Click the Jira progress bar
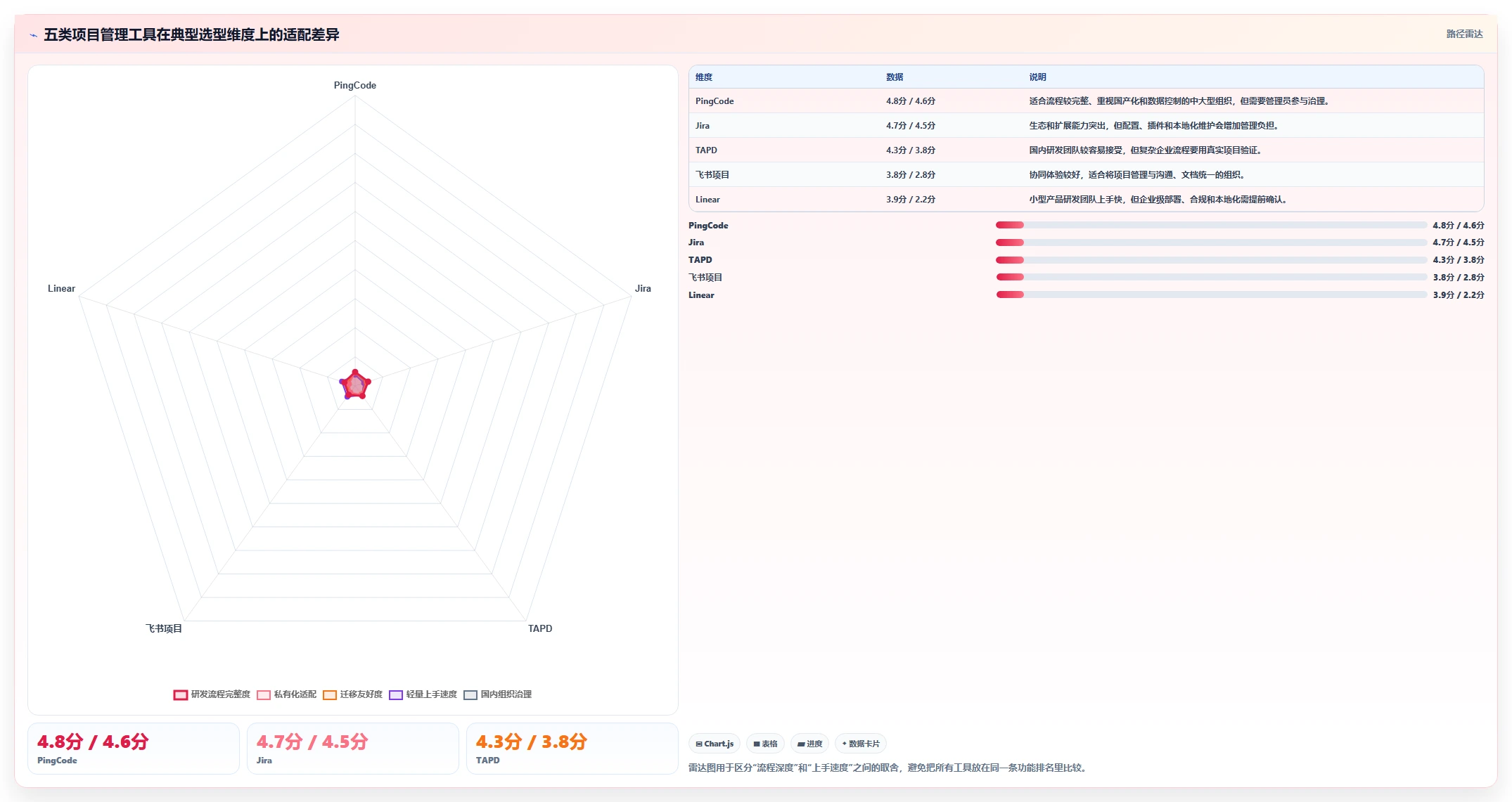 coord(1211,242)
